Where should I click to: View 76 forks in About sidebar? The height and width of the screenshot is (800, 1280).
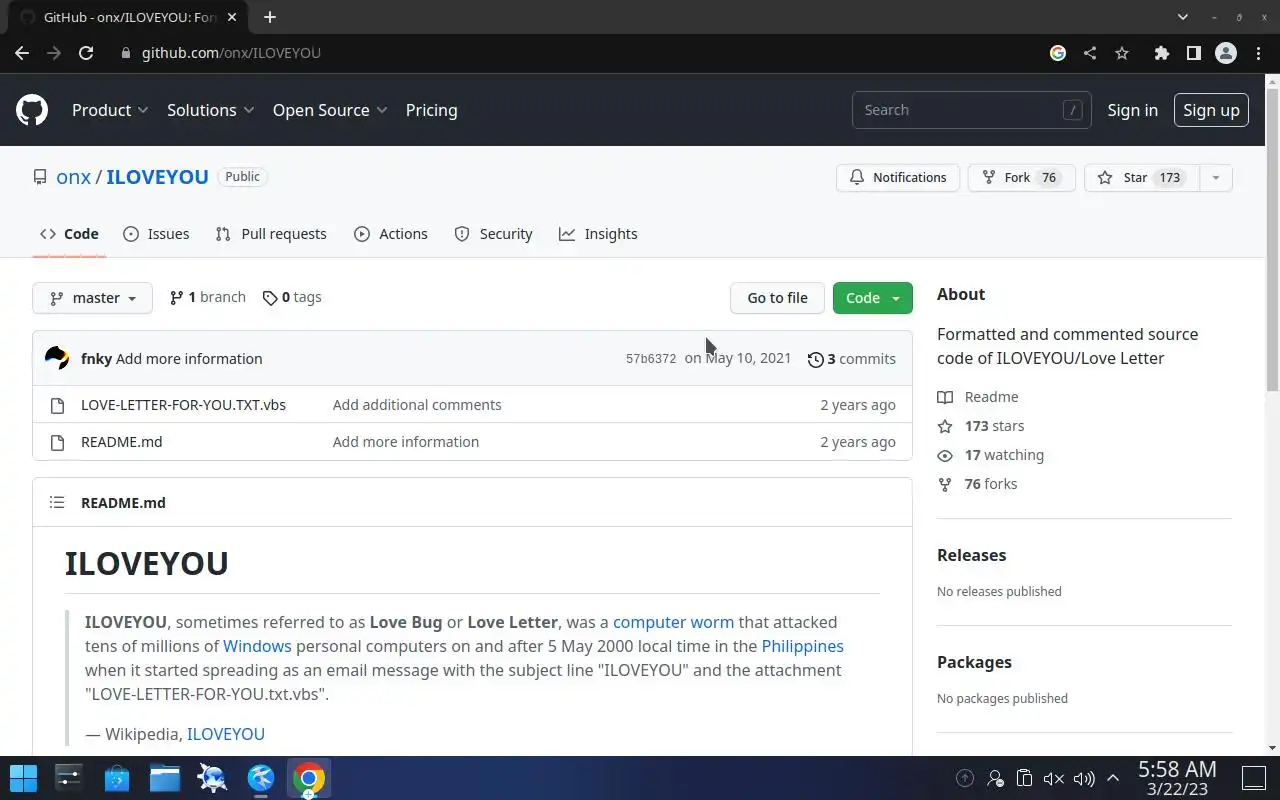coord(978,484)
